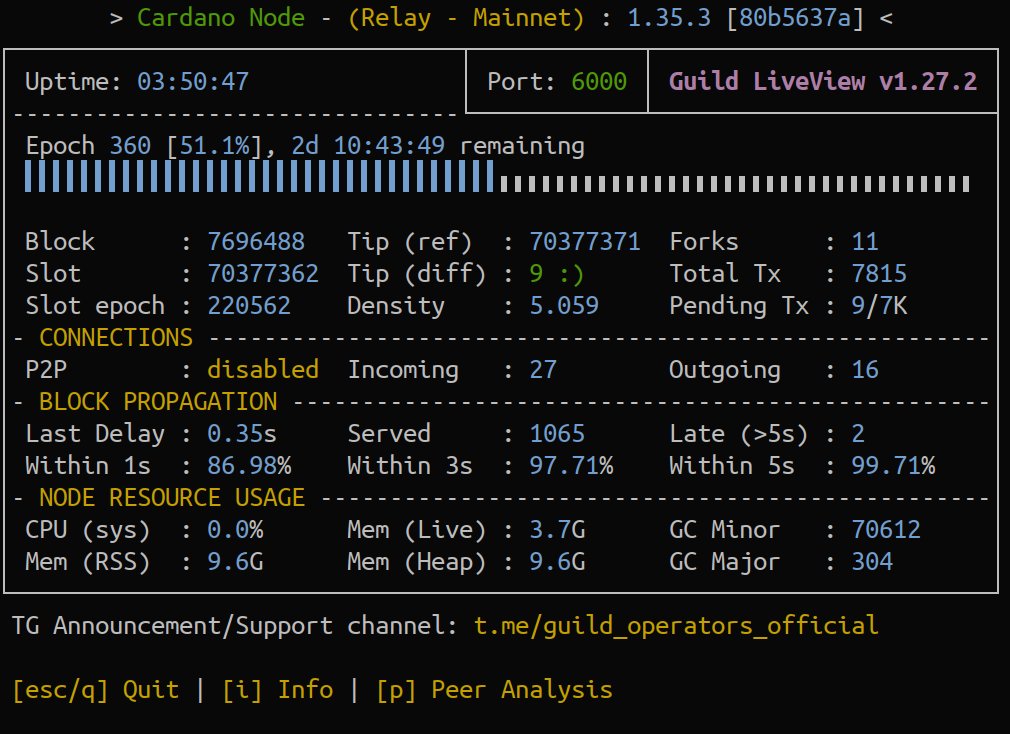1010x734 pixels.
Task: Click the Tip (ref) label
Action: pyautogui.click(x=410, y=242)
